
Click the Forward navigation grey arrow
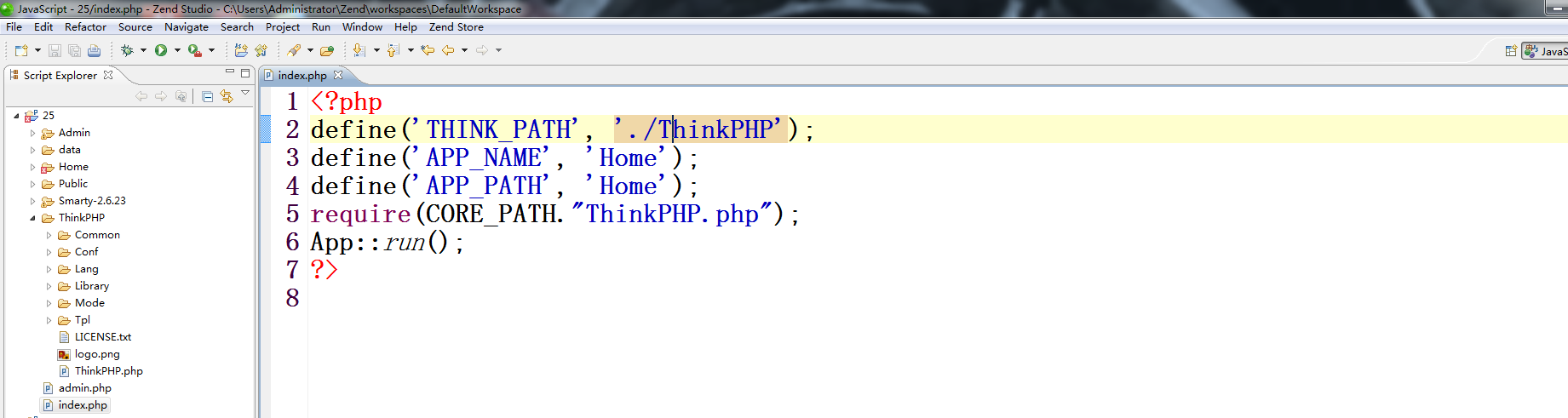coord(482,50)
